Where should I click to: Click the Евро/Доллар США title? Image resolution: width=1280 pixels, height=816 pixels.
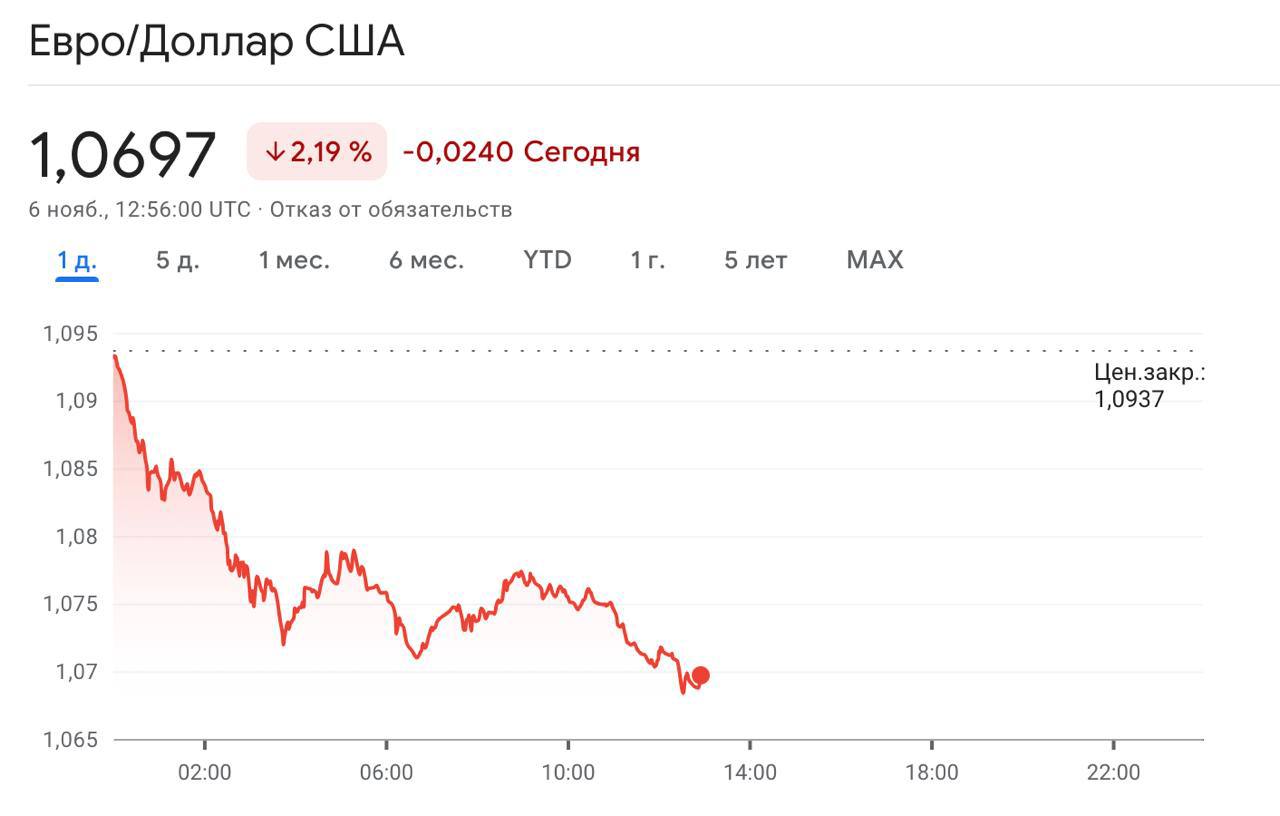217,43
